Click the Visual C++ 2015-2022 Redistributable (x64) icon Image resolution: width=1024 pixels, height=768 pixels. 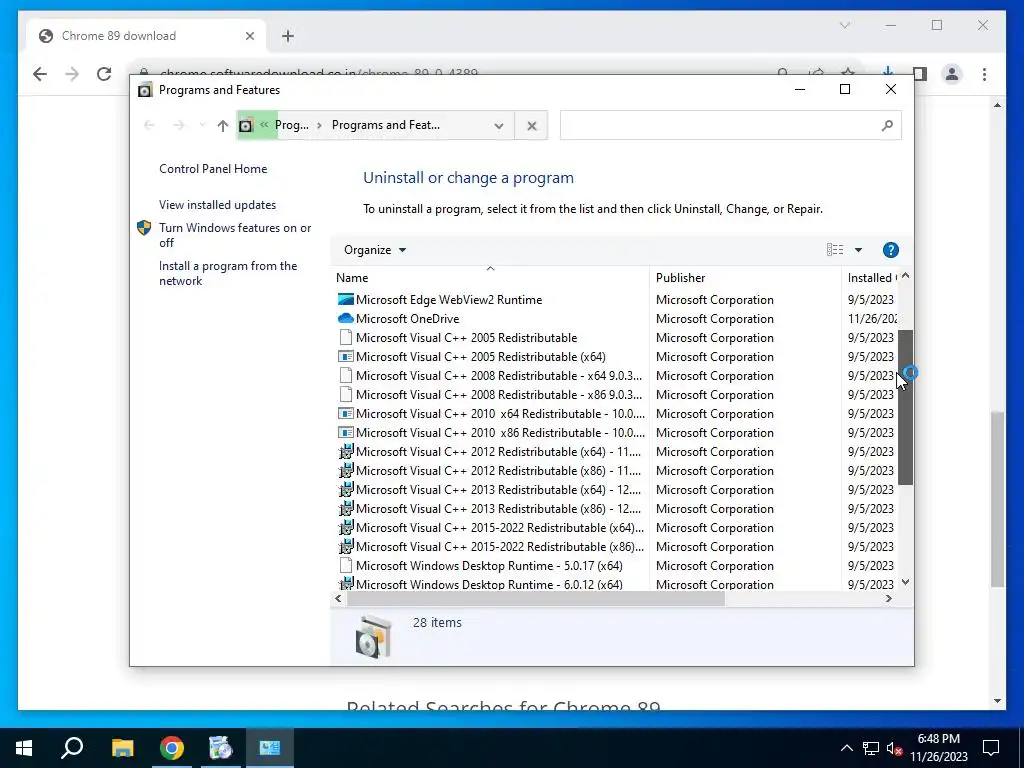click(345, 527)
